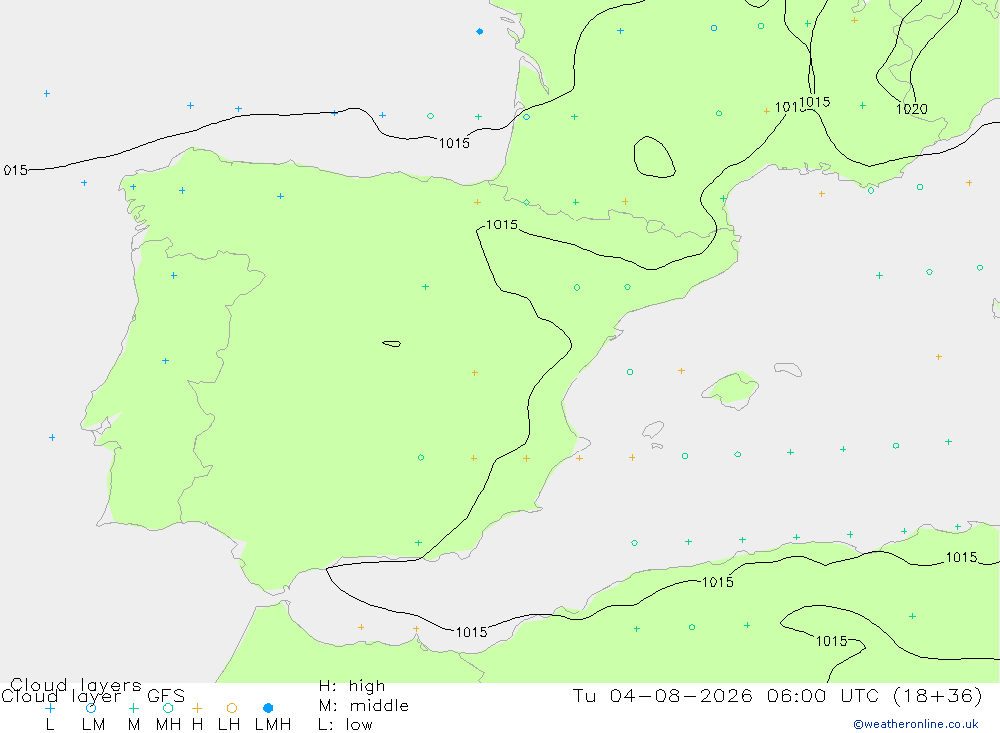Click the blue plus L legend symbol
Viewport: 1000px width, 733px height.
coord(50,708)
